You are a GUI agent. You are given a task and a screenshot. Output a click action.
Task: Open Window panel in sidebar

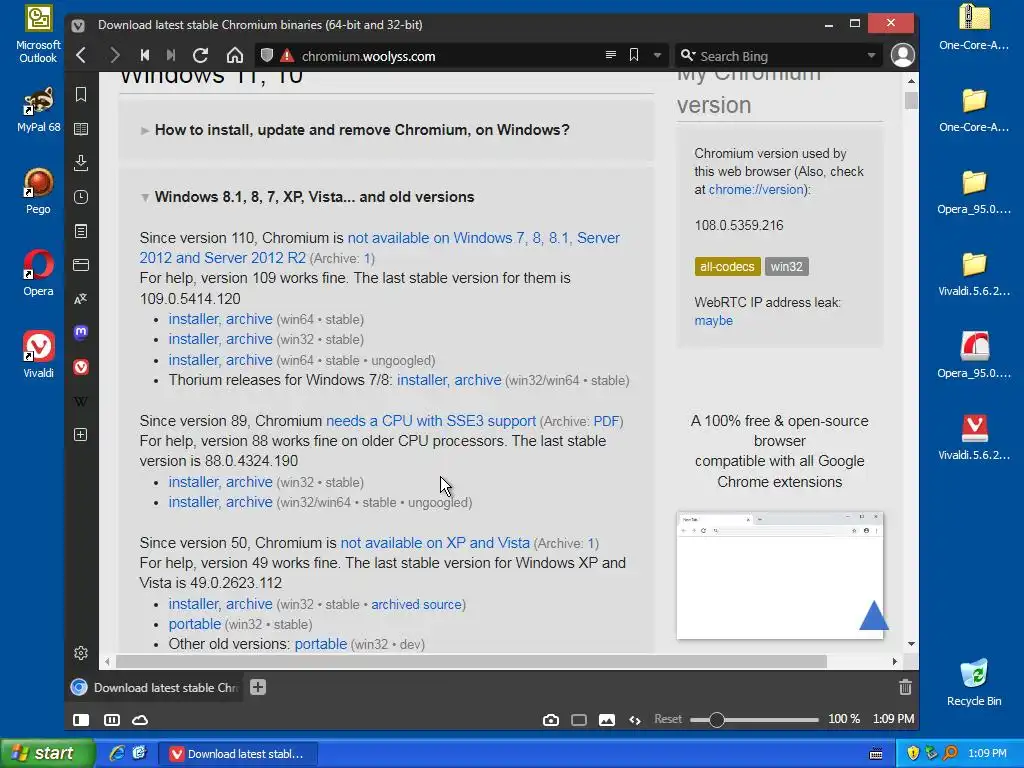(81, 264)
